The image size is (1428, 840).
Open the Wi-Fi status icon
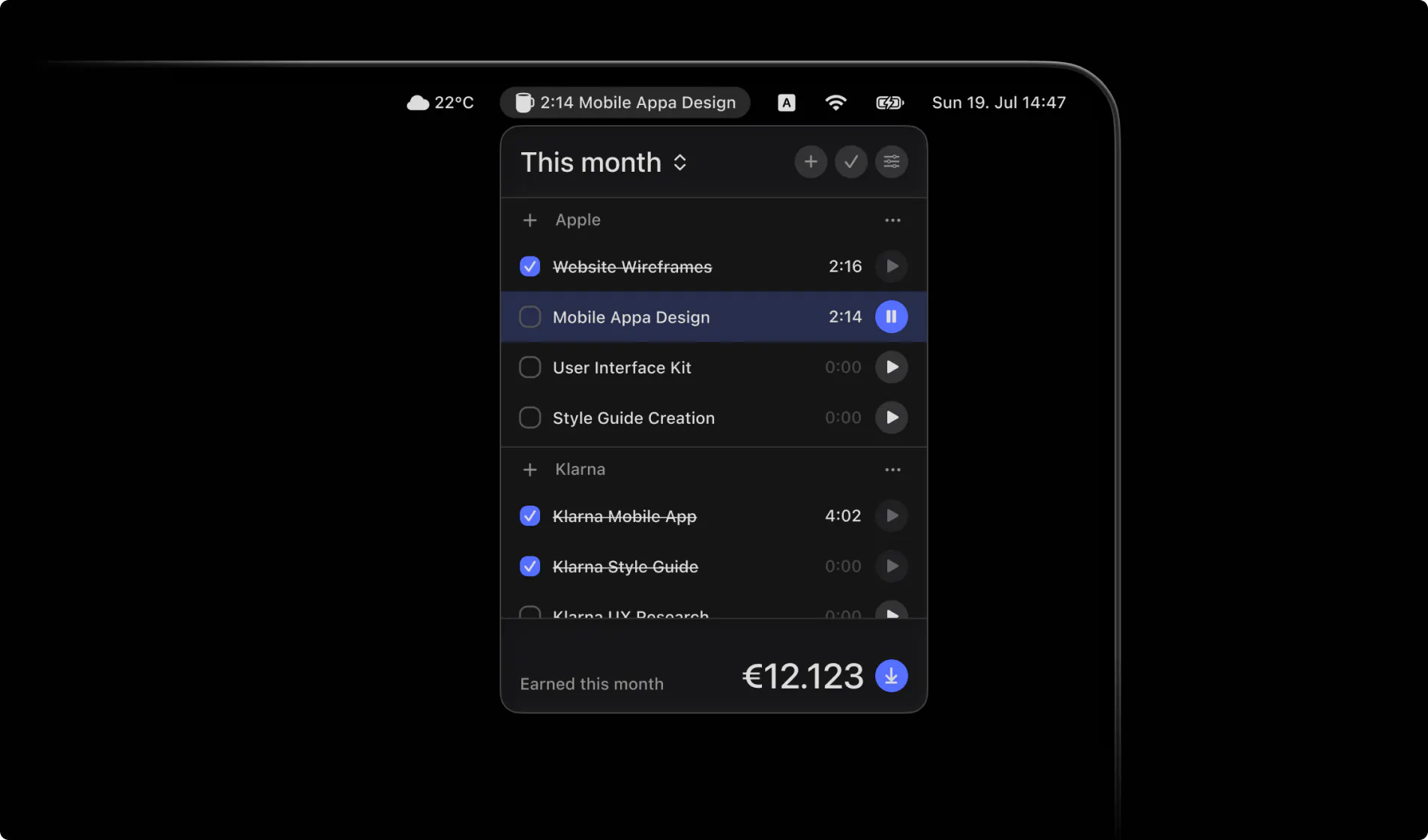click(x=835, y=103)
